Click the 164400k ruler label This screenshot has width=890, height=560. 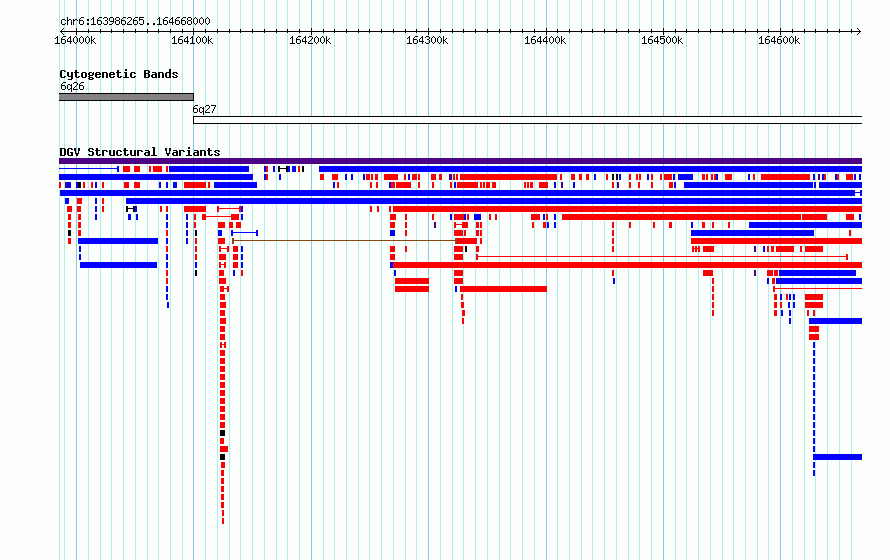click(545, 41)
